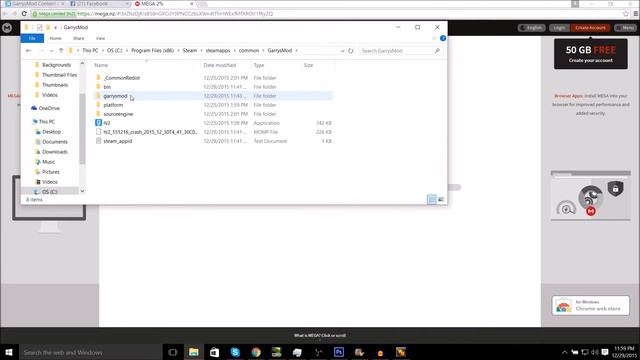
Task: Open Windows Start menu
Action: 9,352
